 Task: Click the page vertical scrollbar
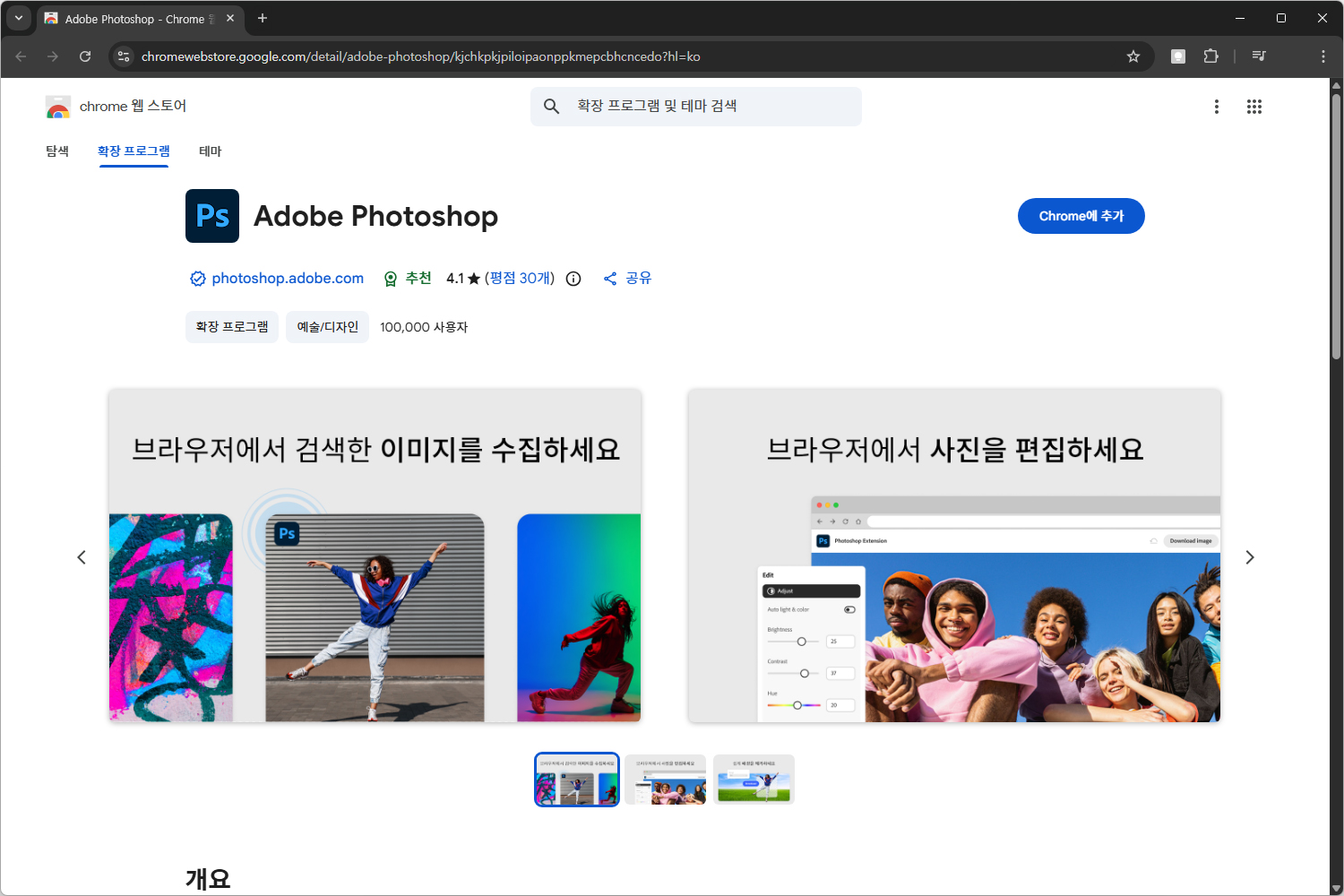tap(1336, 226)
